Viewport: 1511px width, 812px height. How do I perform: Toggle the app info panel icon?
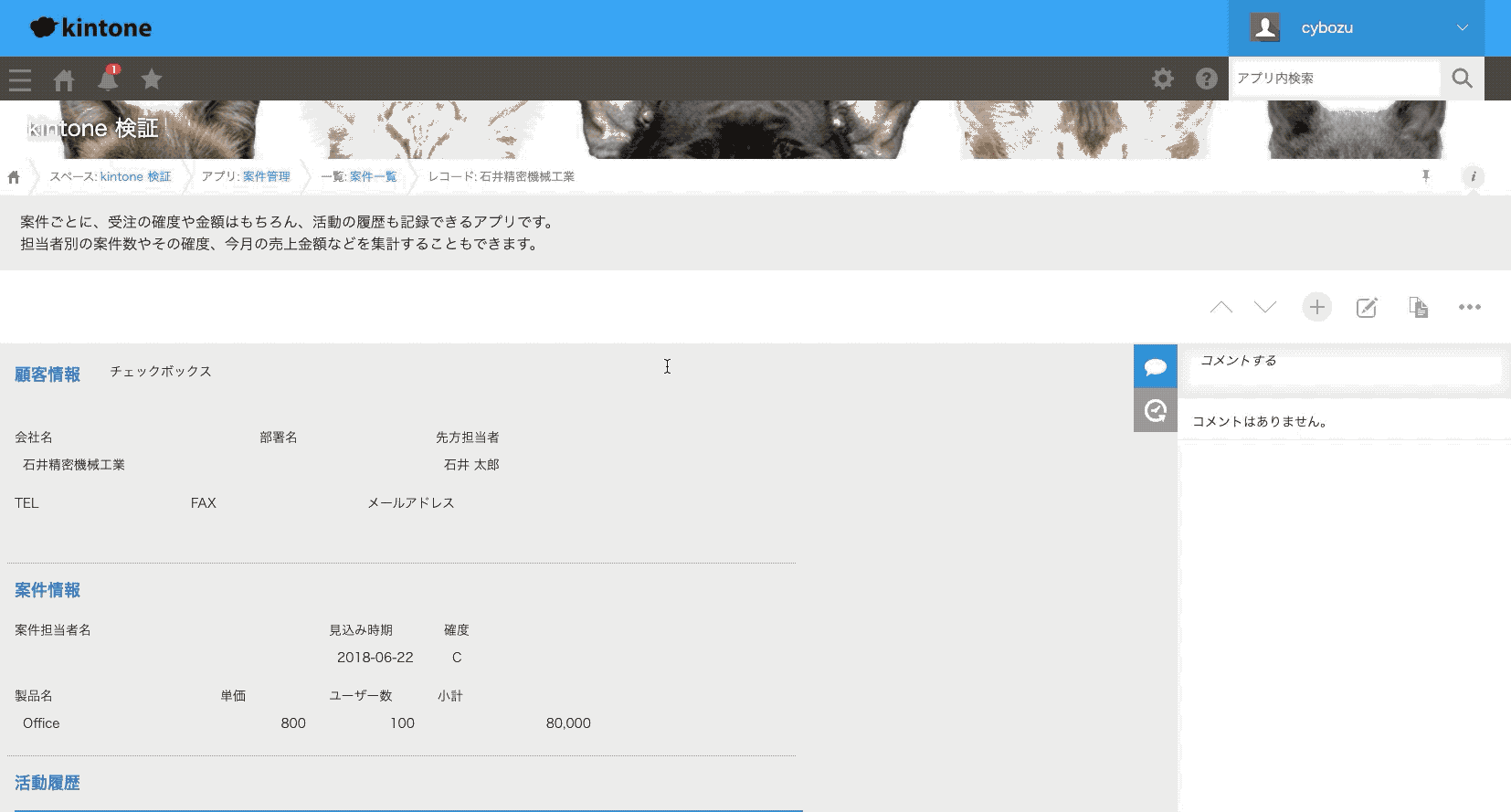[x=1473, y=176]
